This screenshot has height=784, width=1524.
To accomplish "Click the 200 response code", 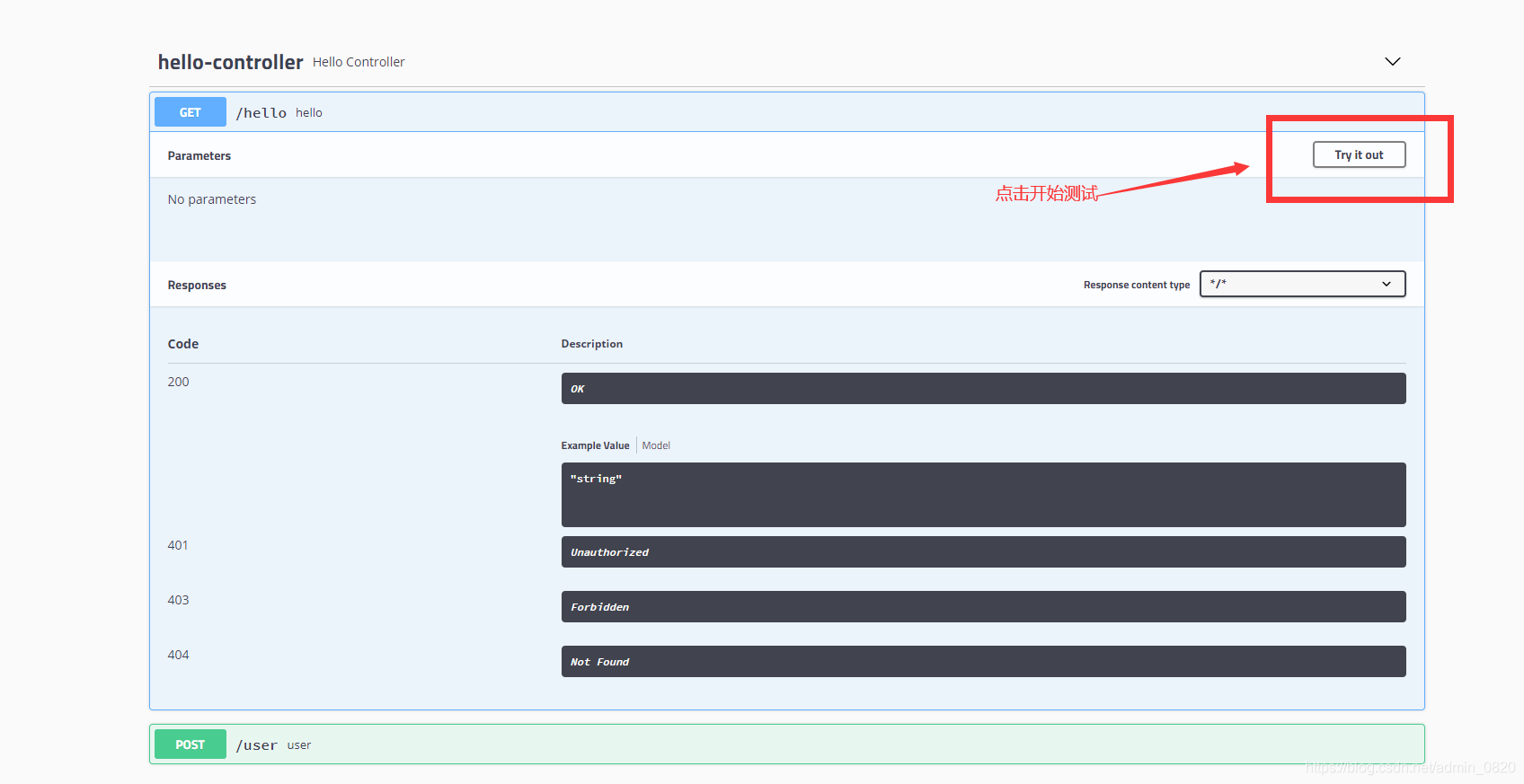I will [178, 382].
